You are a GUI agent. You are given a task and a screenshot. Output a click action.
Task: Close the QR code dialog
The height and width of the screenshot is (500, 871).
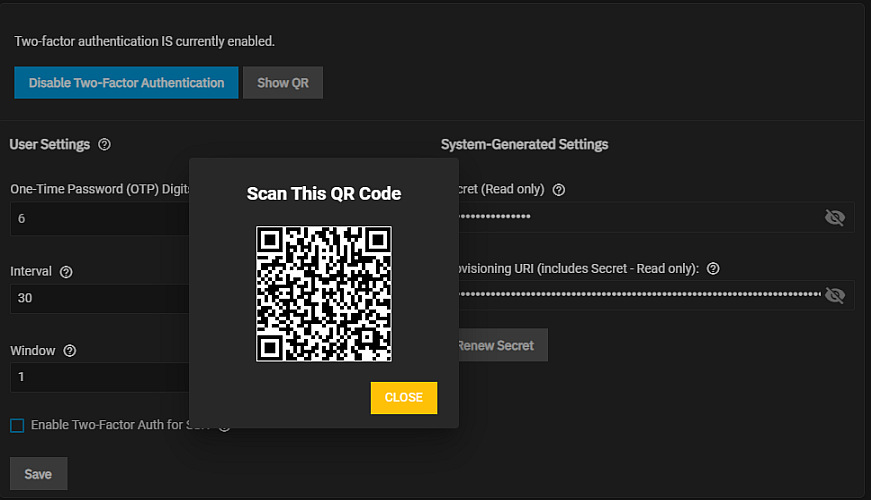(404, 398)
